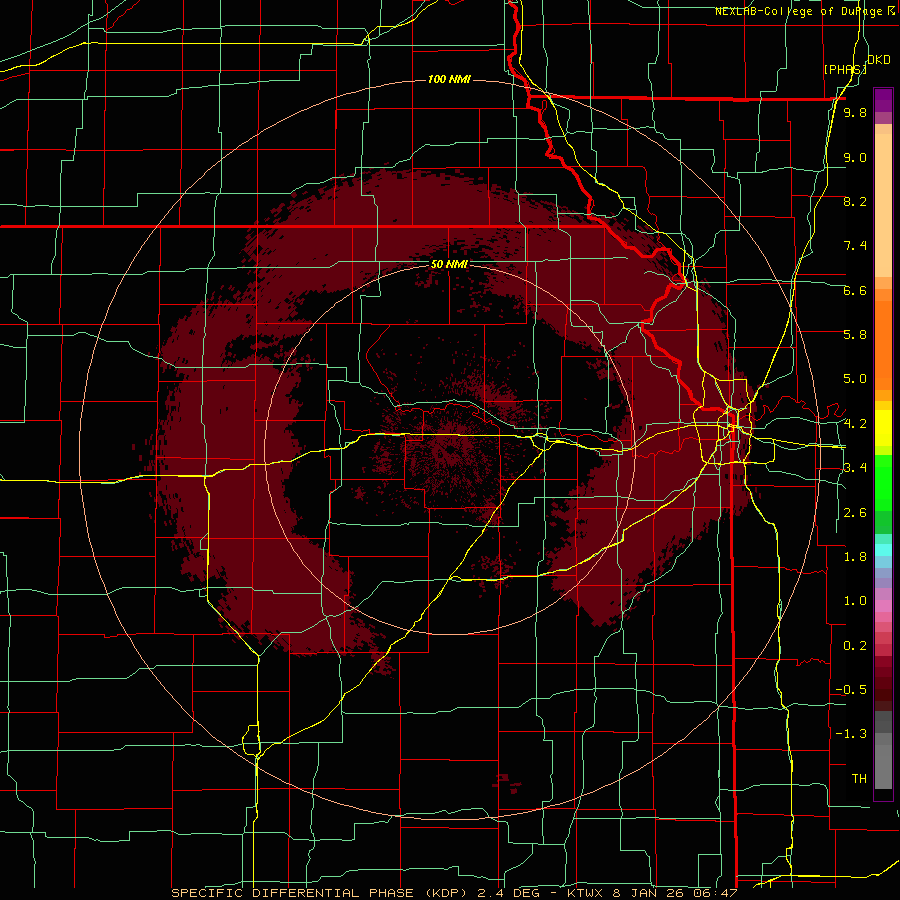Click the 5.8 scale value

pyautogui.click(x=855, y=335)
